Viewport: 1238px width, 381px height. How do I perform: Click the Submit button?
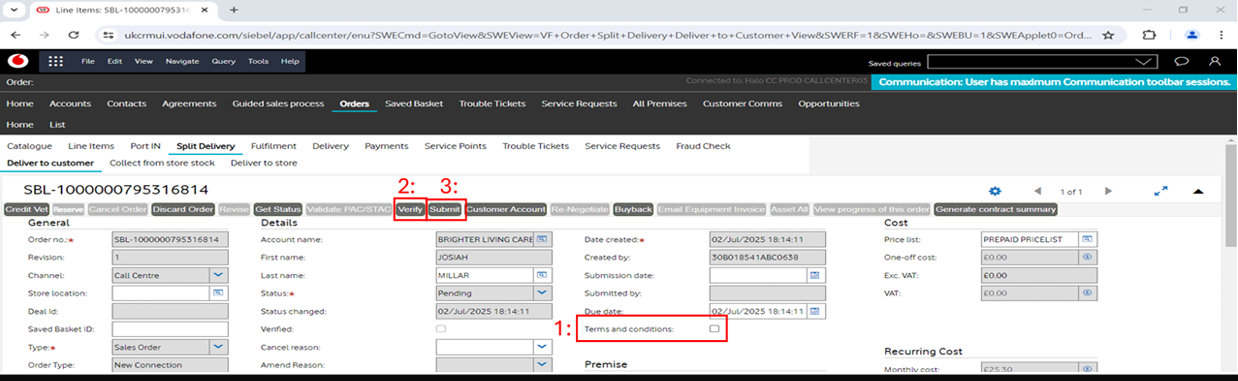click(445, 209)
